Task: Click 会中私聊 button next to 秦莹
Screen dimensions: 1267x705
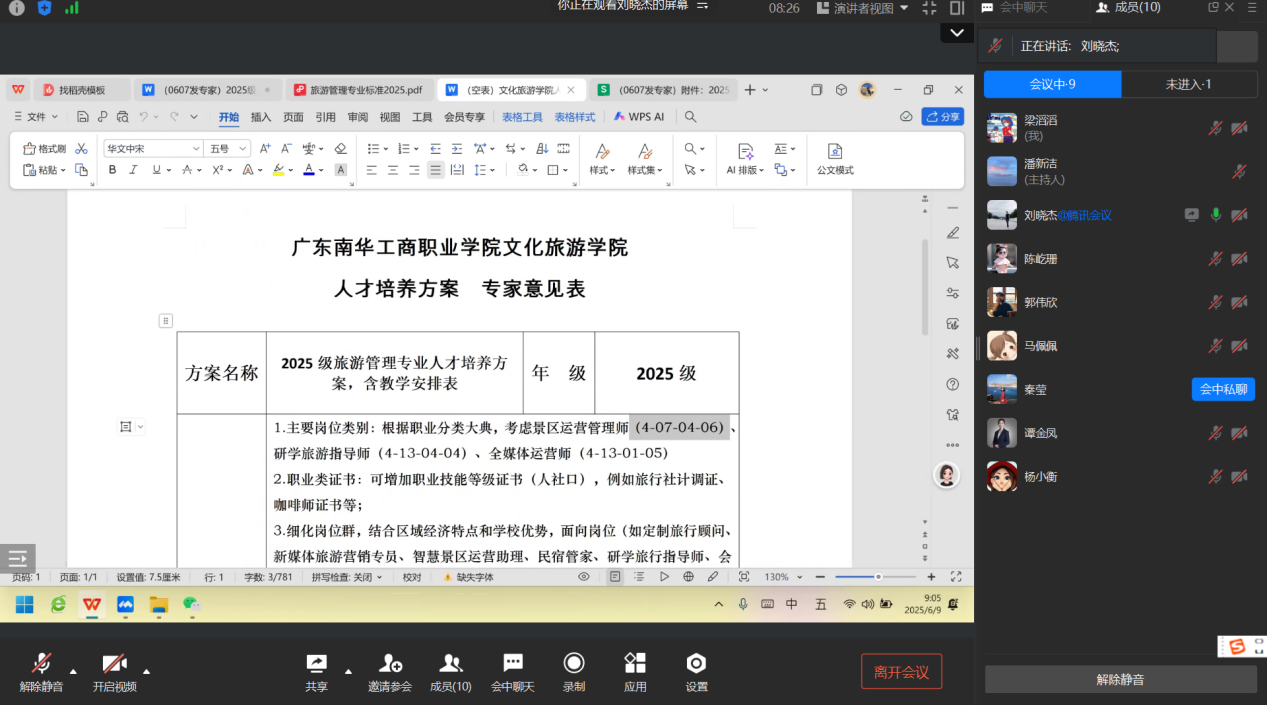Action: click(1223, 390)
